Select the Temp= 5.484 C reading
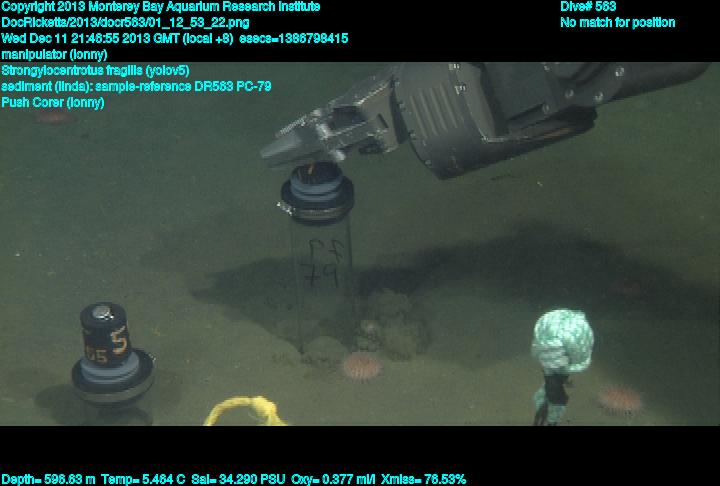This screenshot has height=486, width=720. (143, 480)
